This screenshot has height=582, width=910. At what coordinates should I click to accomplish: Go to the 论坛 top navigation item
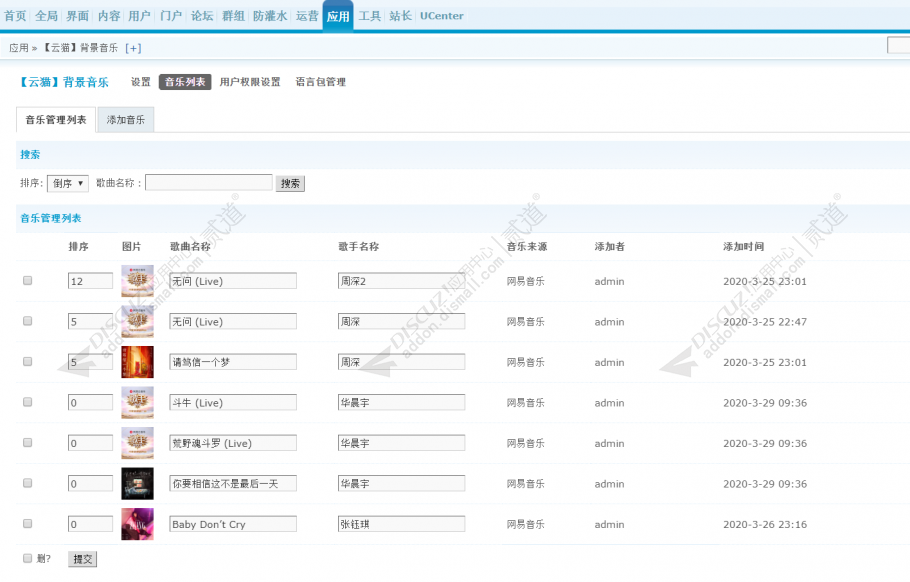tap(202, 16)
